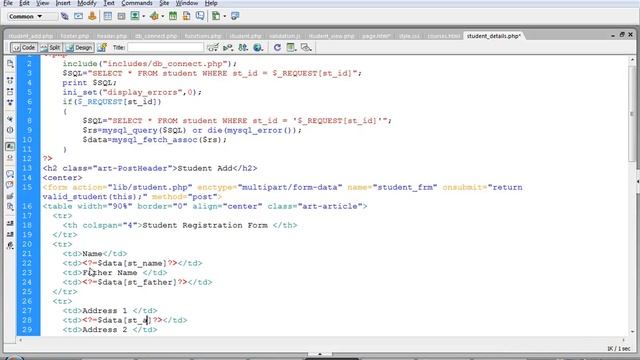
Task: Switch to Design view
Action: 79,48
